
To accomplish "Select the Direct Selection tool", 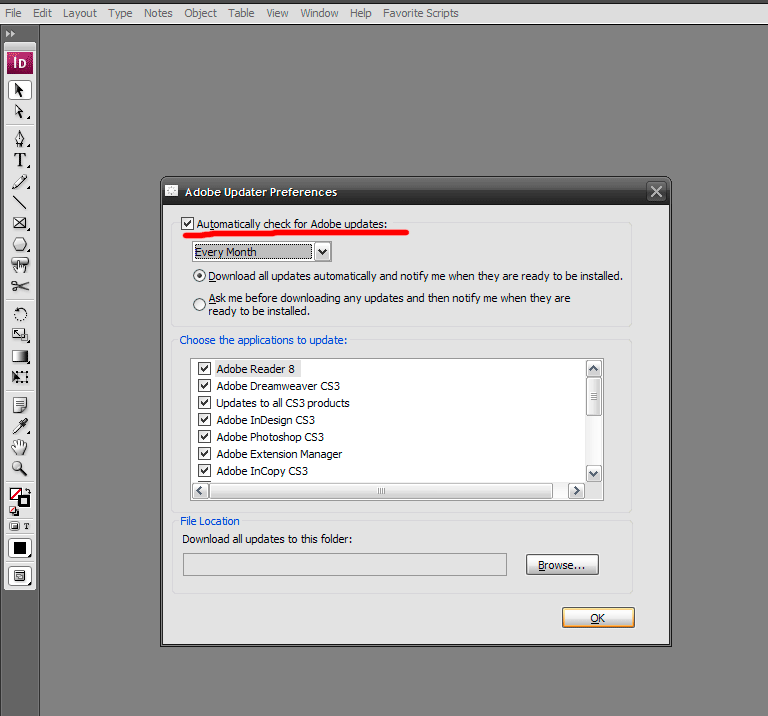I will [x=20, y=112].
